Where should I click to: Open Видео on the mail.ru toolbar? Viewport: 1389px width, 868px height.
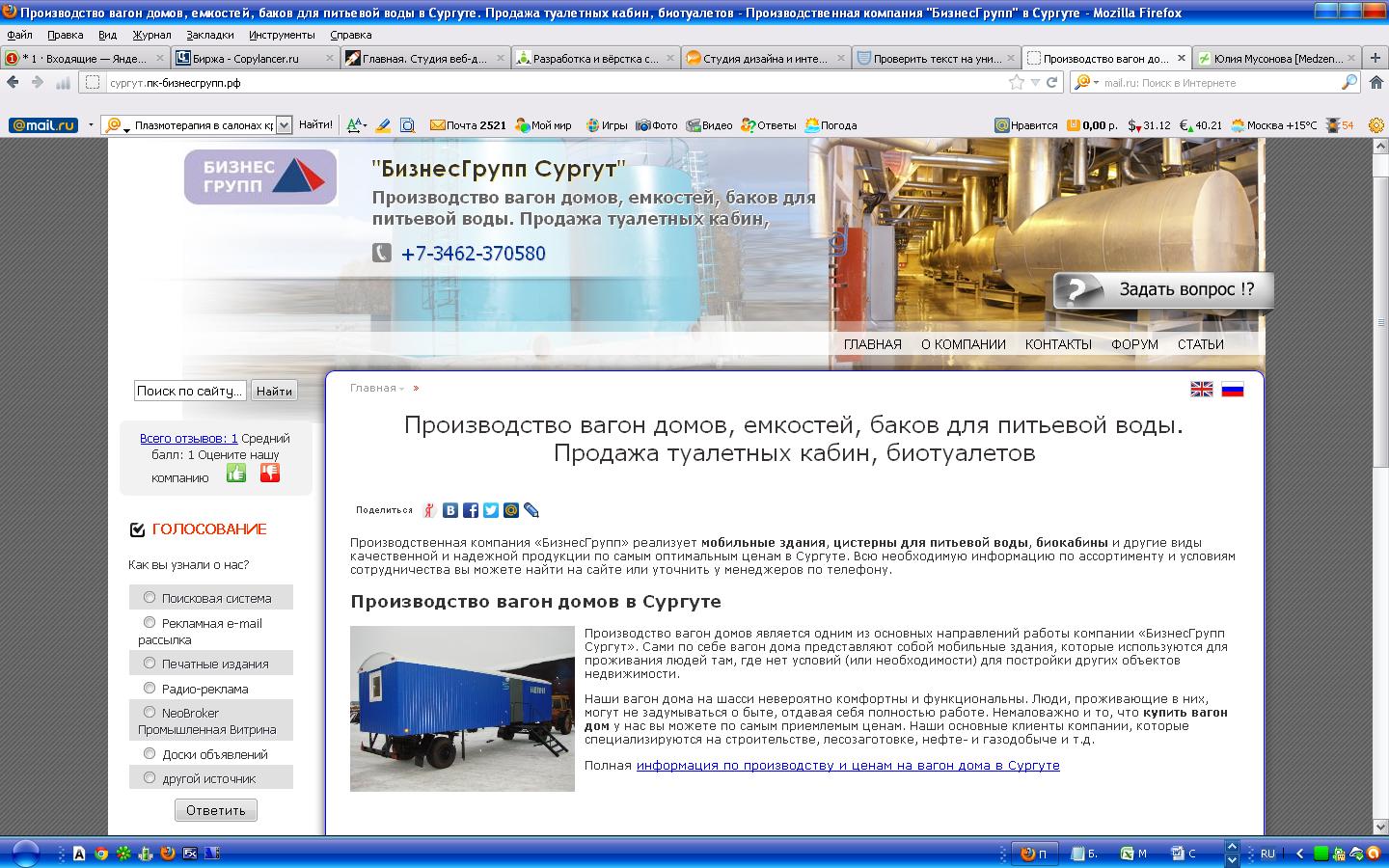click(709, 125)
